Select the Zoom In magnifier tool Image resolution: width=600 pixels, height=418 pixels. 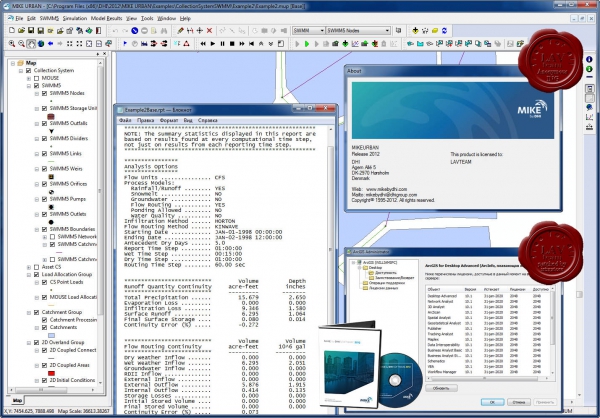[x=12, y=44]
